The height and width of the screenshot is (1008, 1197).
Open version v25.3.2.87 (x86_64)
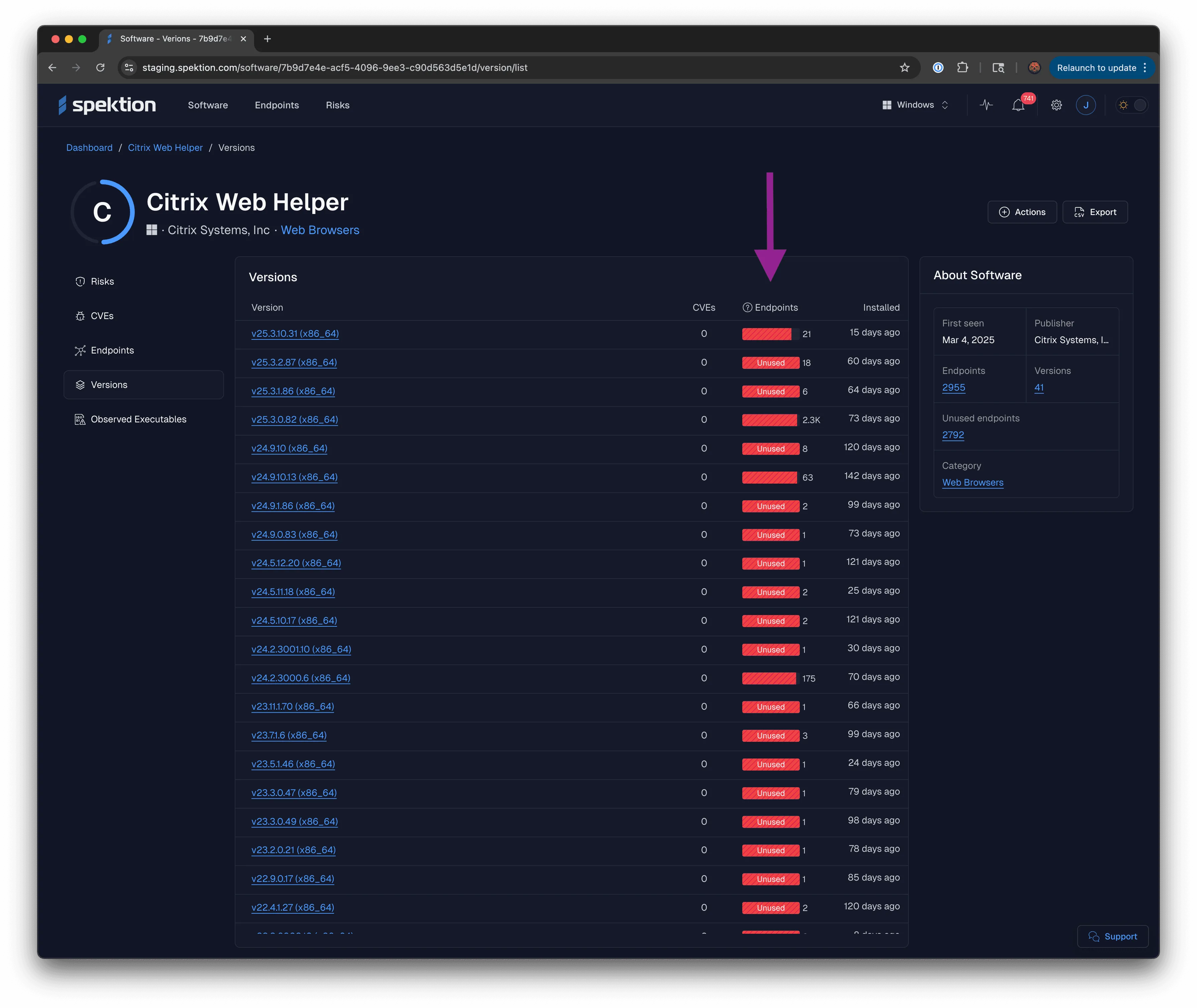pos(294,362)
